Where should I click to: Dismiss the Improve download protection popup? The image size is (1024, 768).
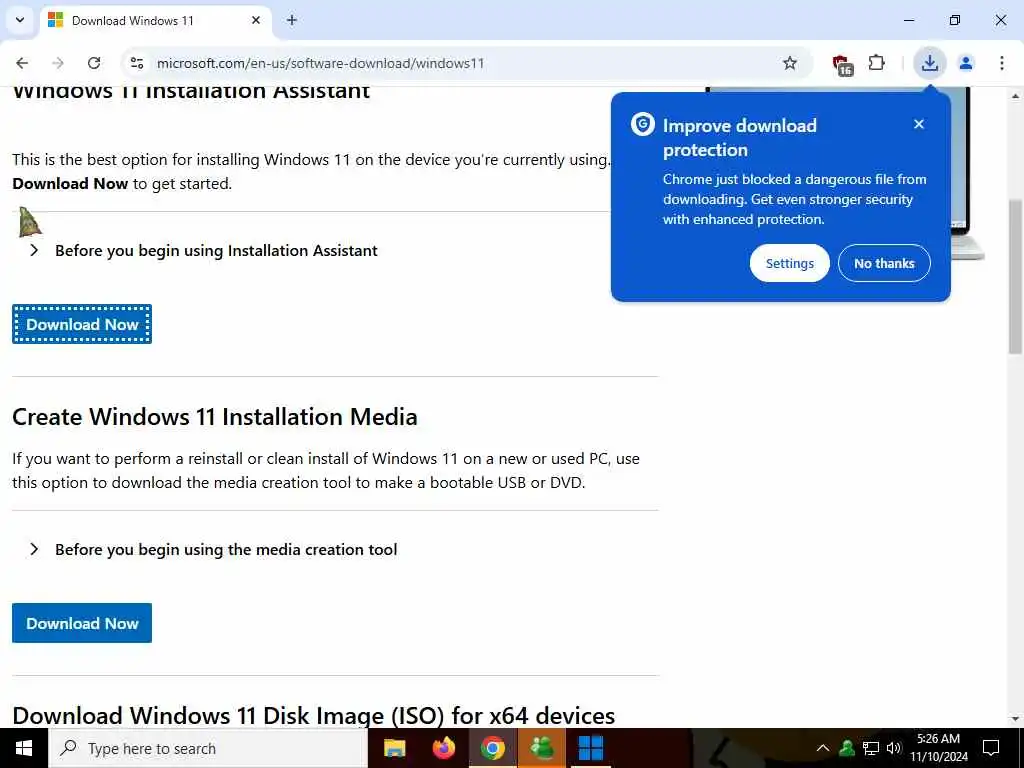pos(919,124)
